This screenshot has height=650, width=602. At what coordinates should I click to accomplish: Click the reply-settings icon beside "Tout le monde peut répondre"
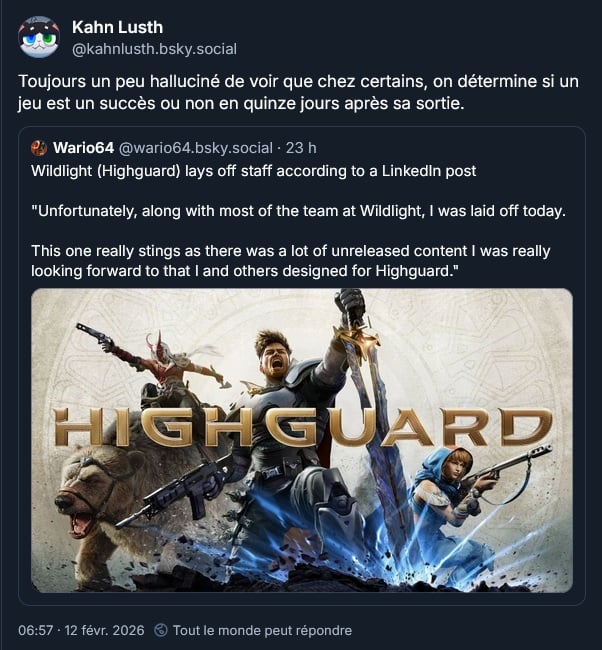click(161, 631)
